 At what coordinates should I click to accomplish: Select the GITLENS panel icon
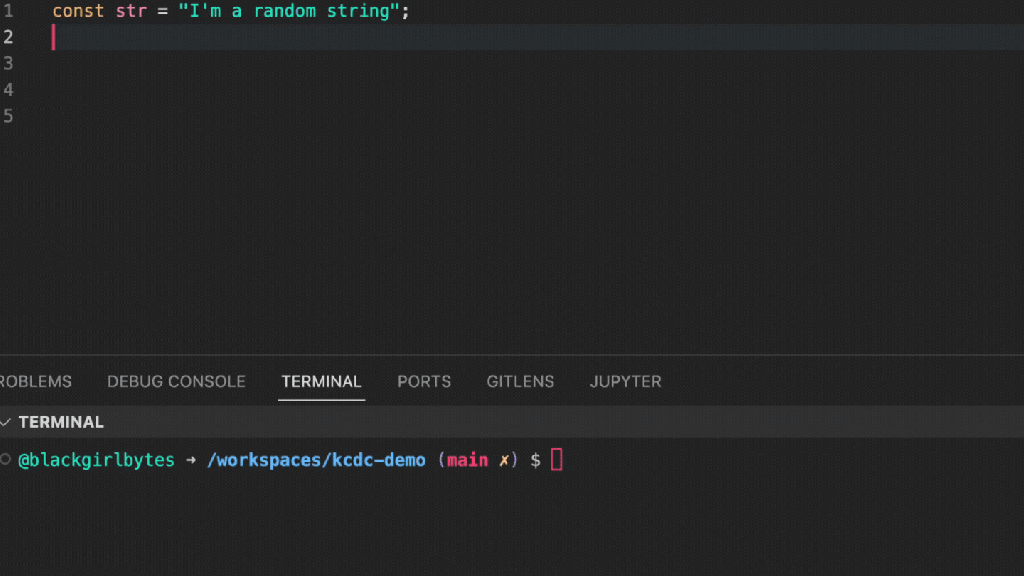[520, 381]
